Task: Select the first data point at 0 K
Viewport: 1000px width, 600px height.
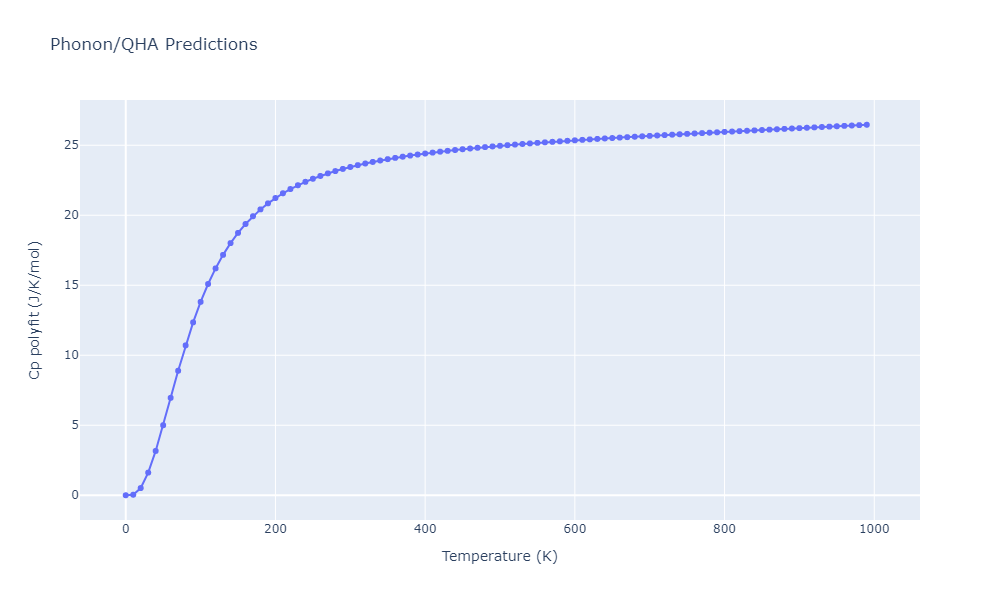Action: [125, 495]
